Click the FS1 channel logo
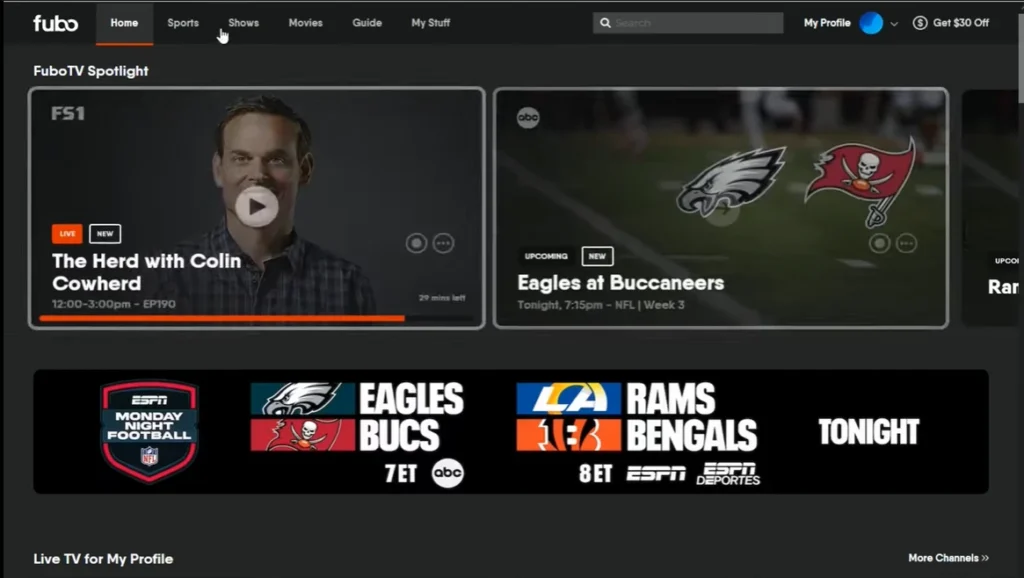Image resolution: width=1024 pixels, height=578 pixels. 68,114
